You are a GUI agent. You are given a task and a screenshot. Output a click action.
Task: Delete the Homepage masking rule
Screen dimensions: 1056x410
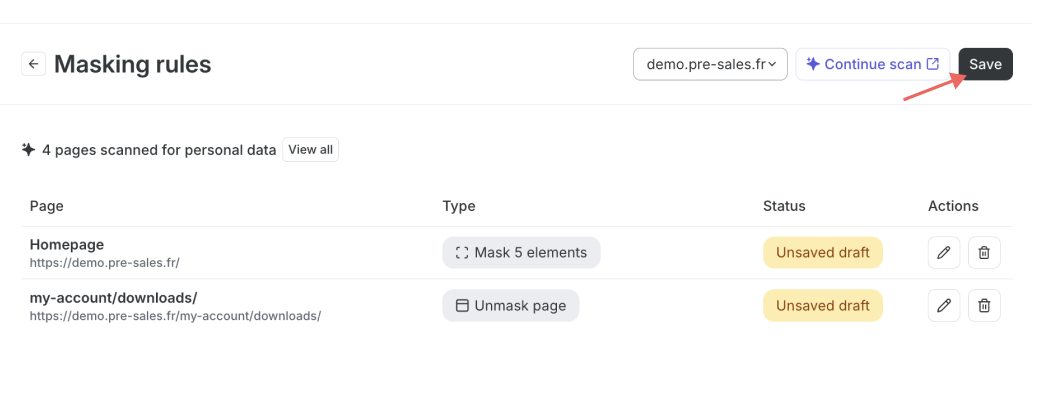[984, 252]
